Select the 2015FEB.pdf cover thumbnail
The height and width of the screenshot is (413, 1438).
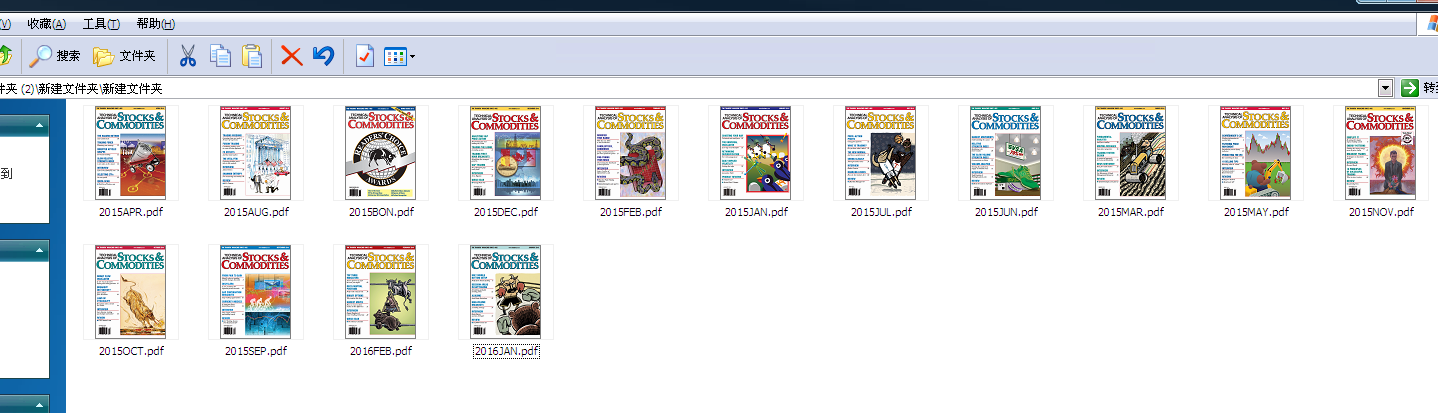pyautogui.click(x=631, y=152)
